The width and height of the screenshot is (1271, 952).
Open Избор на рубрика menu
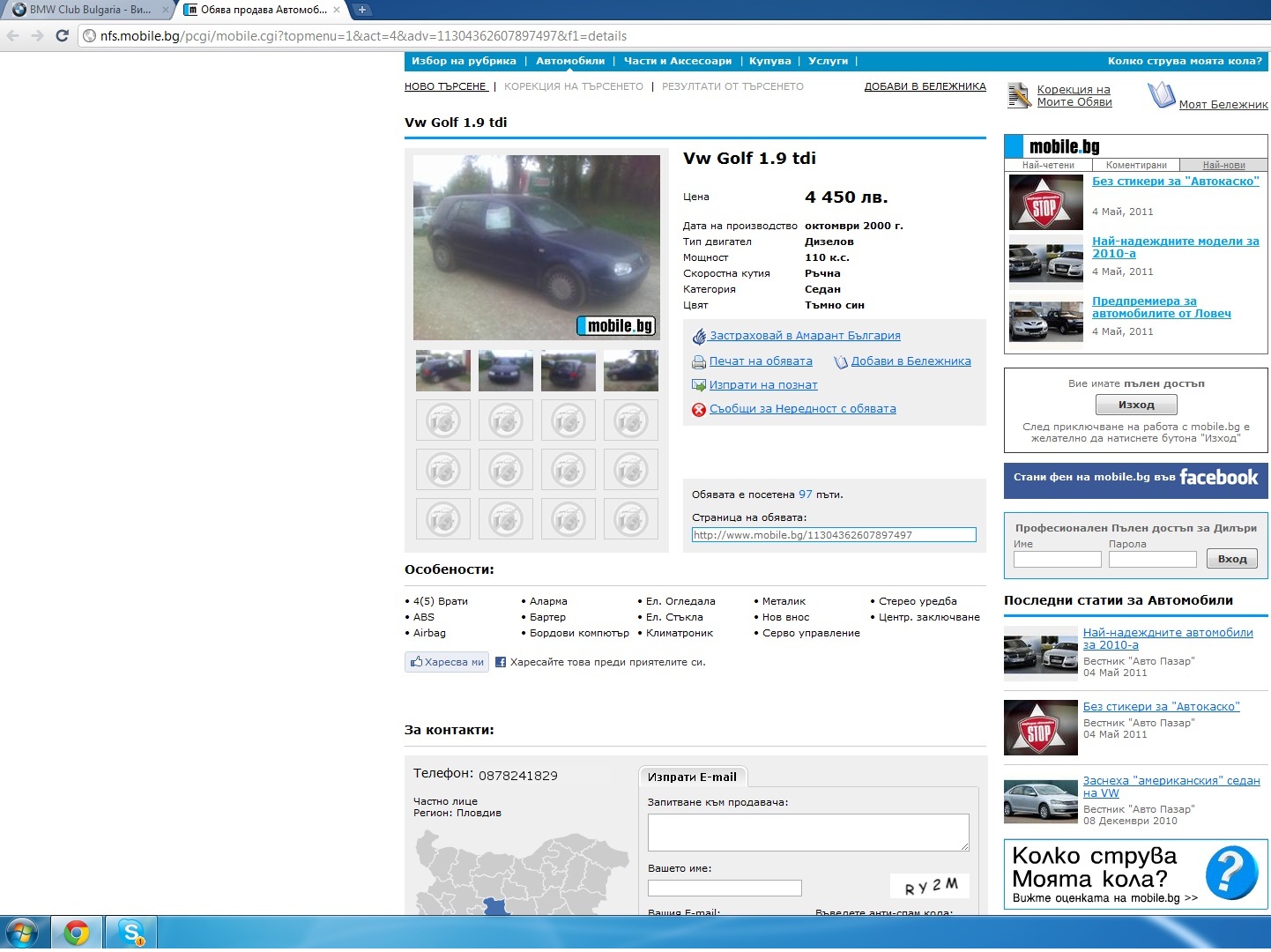click(x=464, y=61)
